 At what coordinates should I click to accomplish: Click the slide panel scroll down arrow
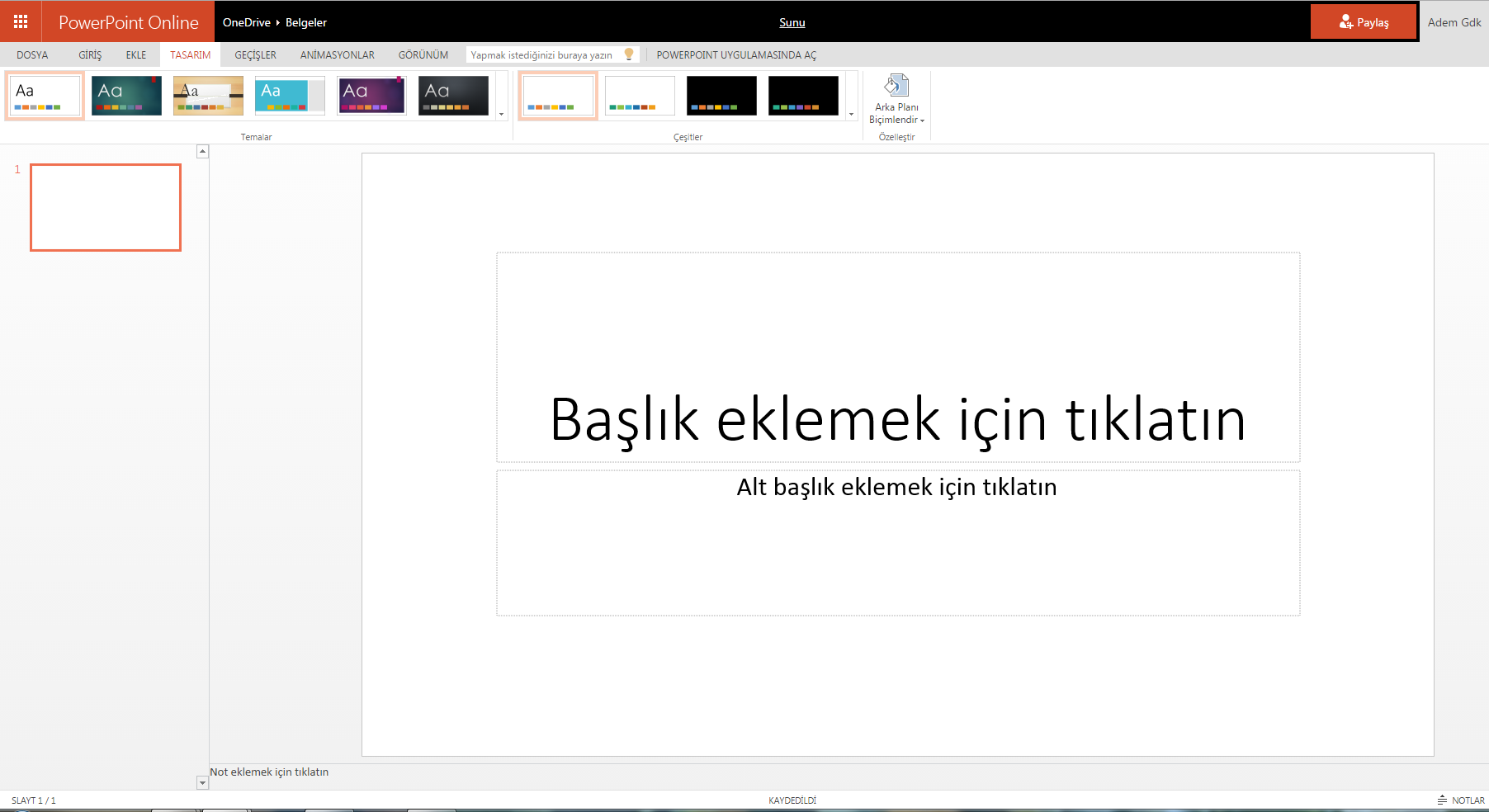click(202, 782)
